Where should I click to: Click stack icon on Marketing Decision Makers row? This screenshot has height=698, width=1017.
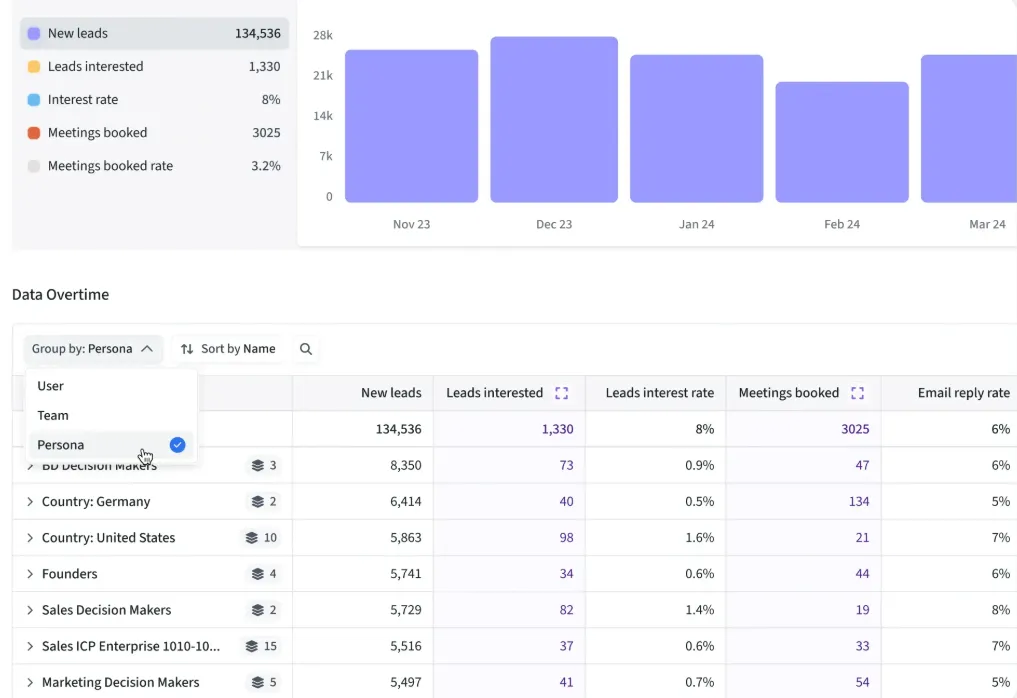[x=258, y=682]
